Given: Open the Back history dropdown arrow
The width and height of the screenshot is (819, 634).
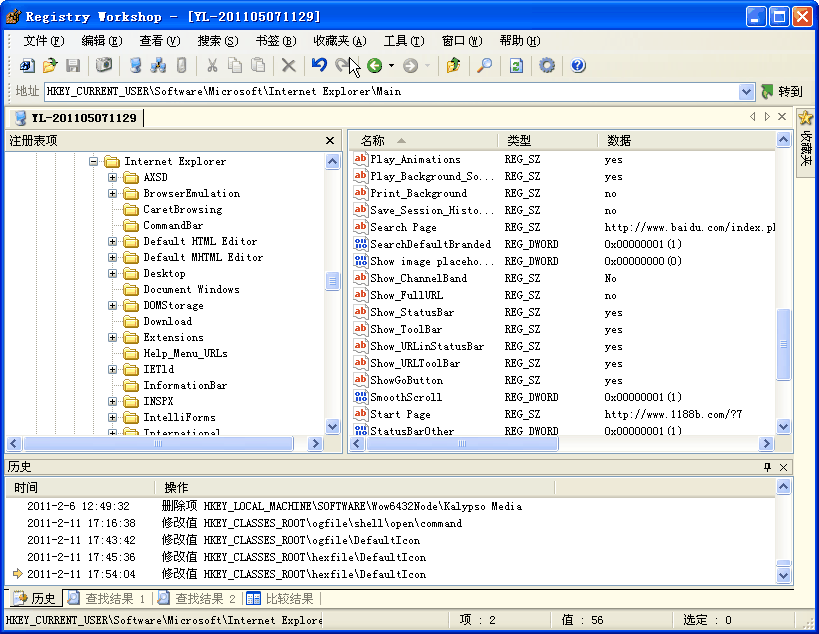Looking at the screenshot, I should [x=391, y=66].
